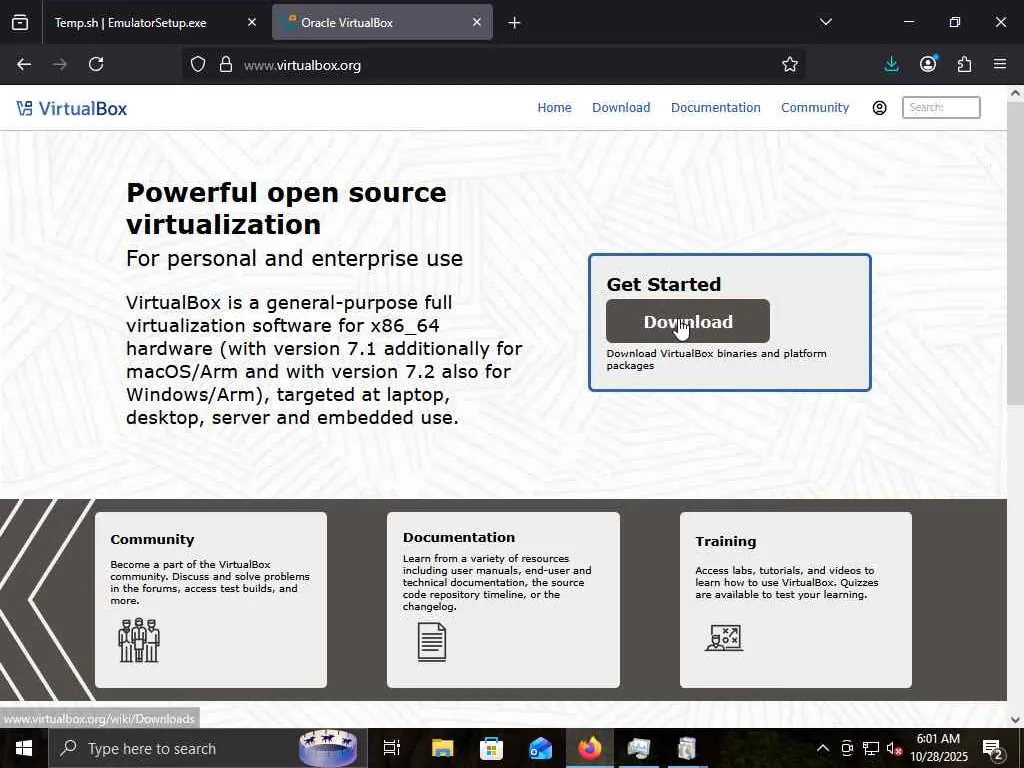Focus the site Search box

[x=941, y=107]
